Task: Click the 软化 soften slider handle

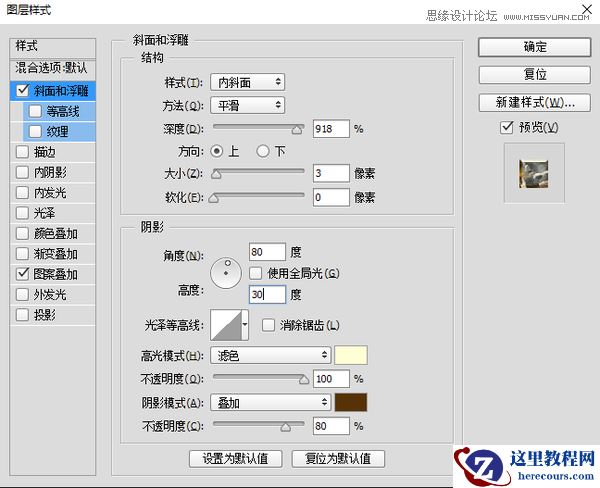Action: pyautogui.click(x=214, y=199)
